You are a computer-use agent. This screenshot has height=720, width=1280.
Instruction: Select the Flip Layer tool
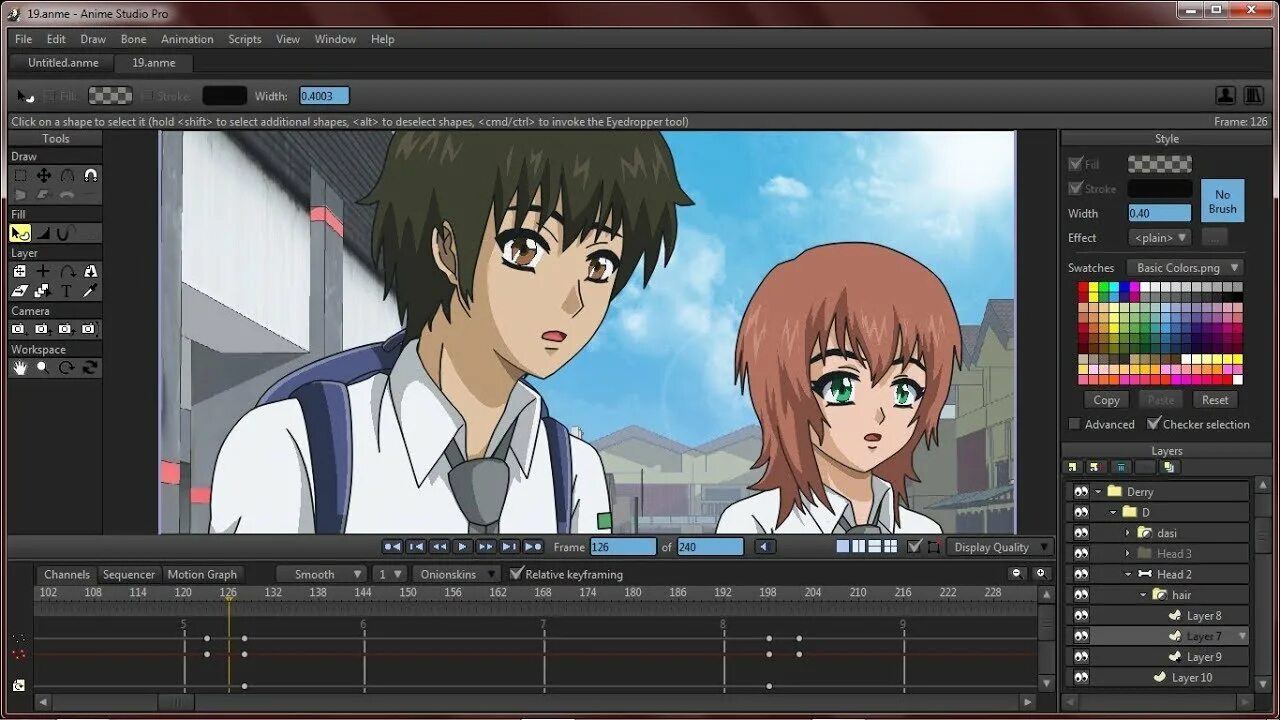click(x=90, y=271)
